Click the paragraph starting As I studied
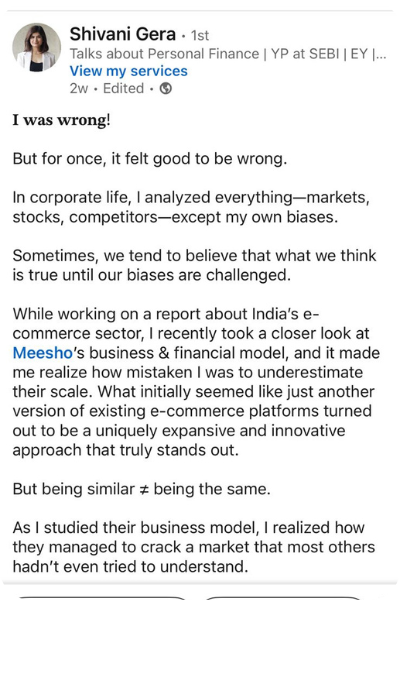Image resolution: width=400 pixels, height=700 pixels. click(194, 547)
